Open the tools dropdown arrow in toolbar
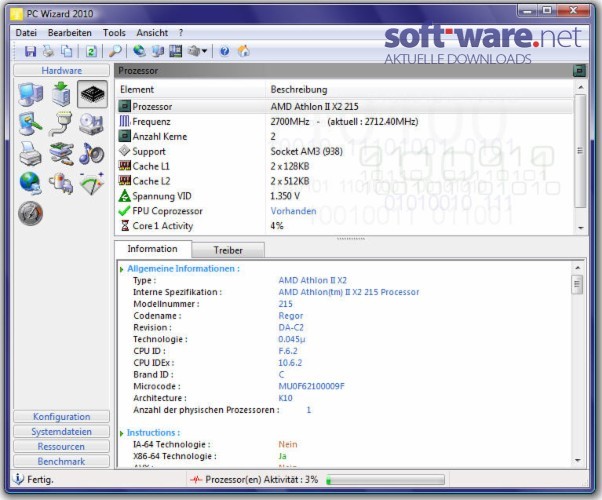Viewport: 602px width, 500px height. click(205, 51)
